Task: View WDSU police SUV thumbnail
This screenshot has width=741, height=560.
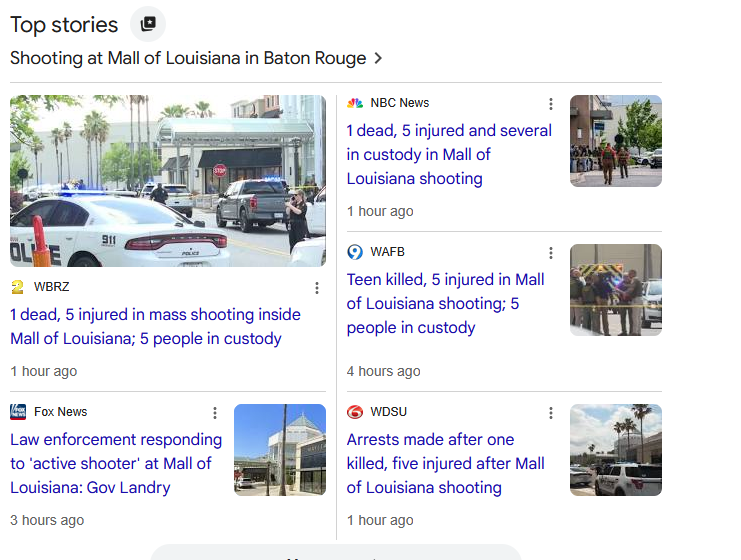Action: pyautogui.click(x=616, y=449)
